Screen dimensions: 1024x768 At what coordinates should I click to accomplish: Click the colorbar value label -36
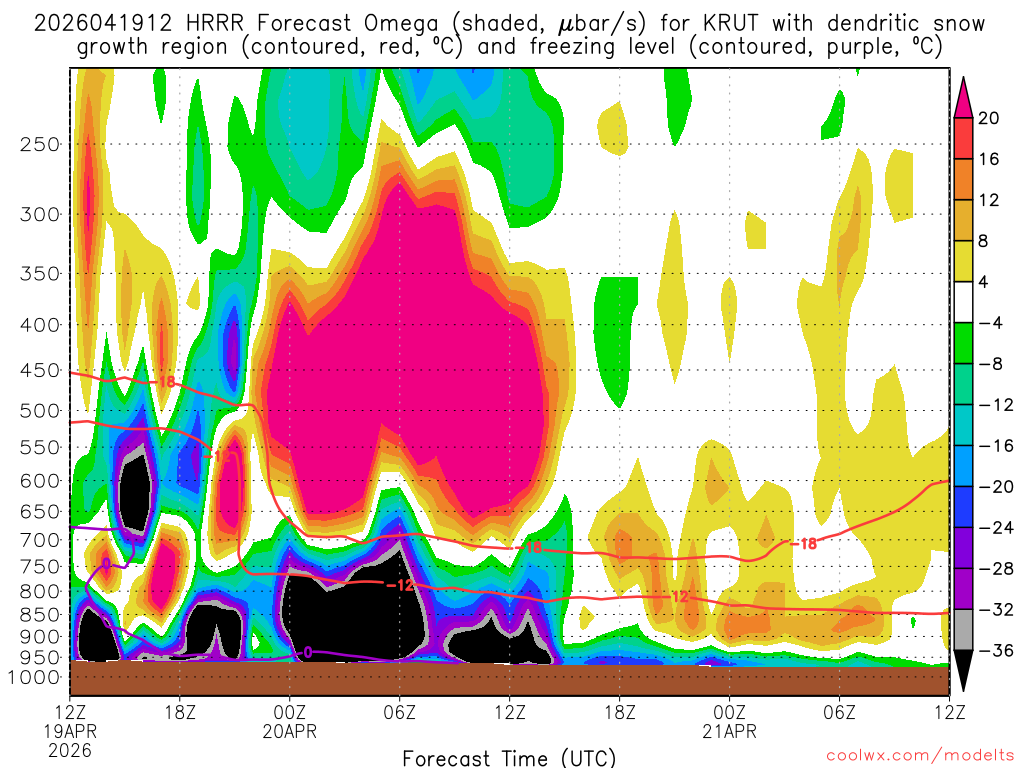pos(996,650)
